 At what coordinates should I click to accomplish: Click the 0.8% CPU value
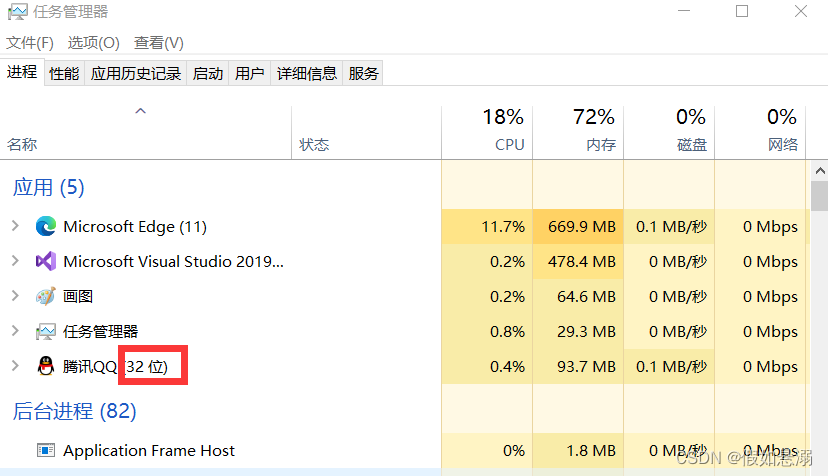(507, 332)
